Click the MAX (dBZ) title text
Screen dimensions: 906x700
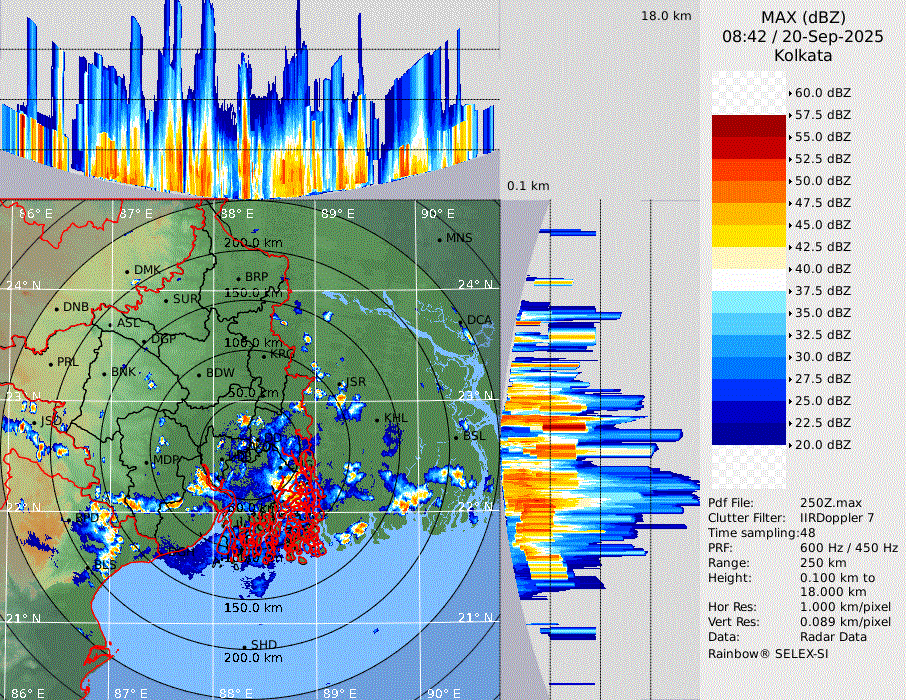(x=802, y=17)
